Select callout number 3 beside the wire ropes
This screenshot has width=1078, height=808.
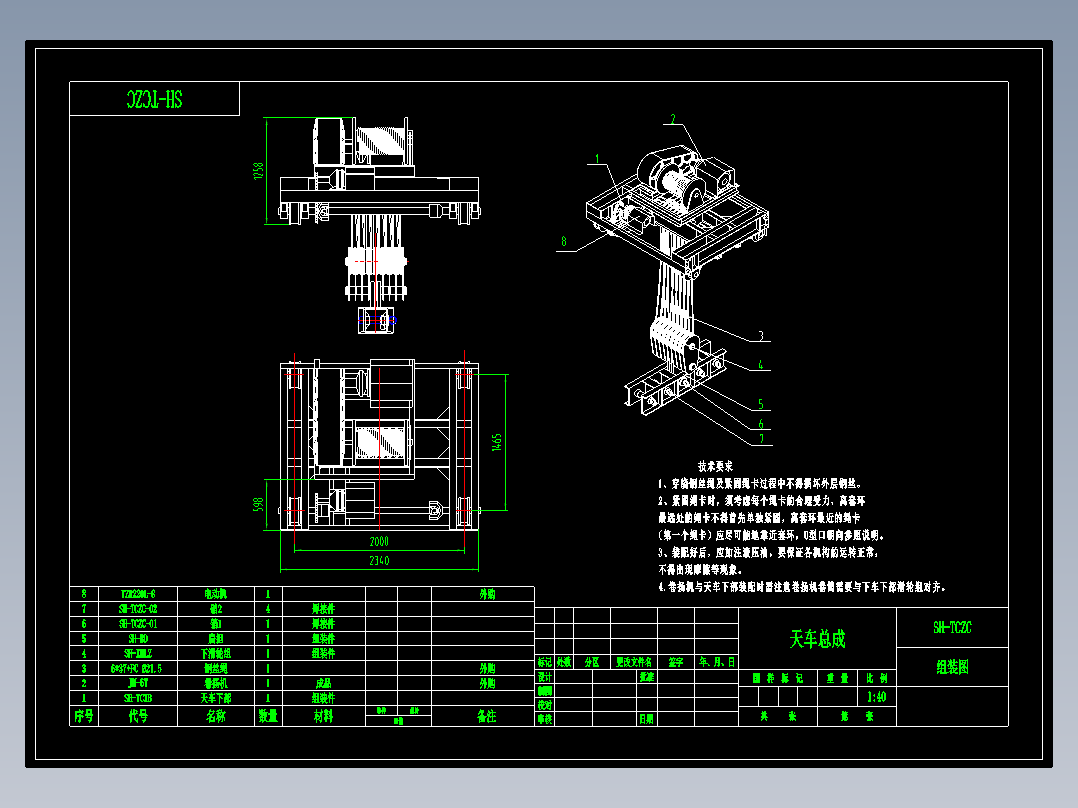click(761, 336)
